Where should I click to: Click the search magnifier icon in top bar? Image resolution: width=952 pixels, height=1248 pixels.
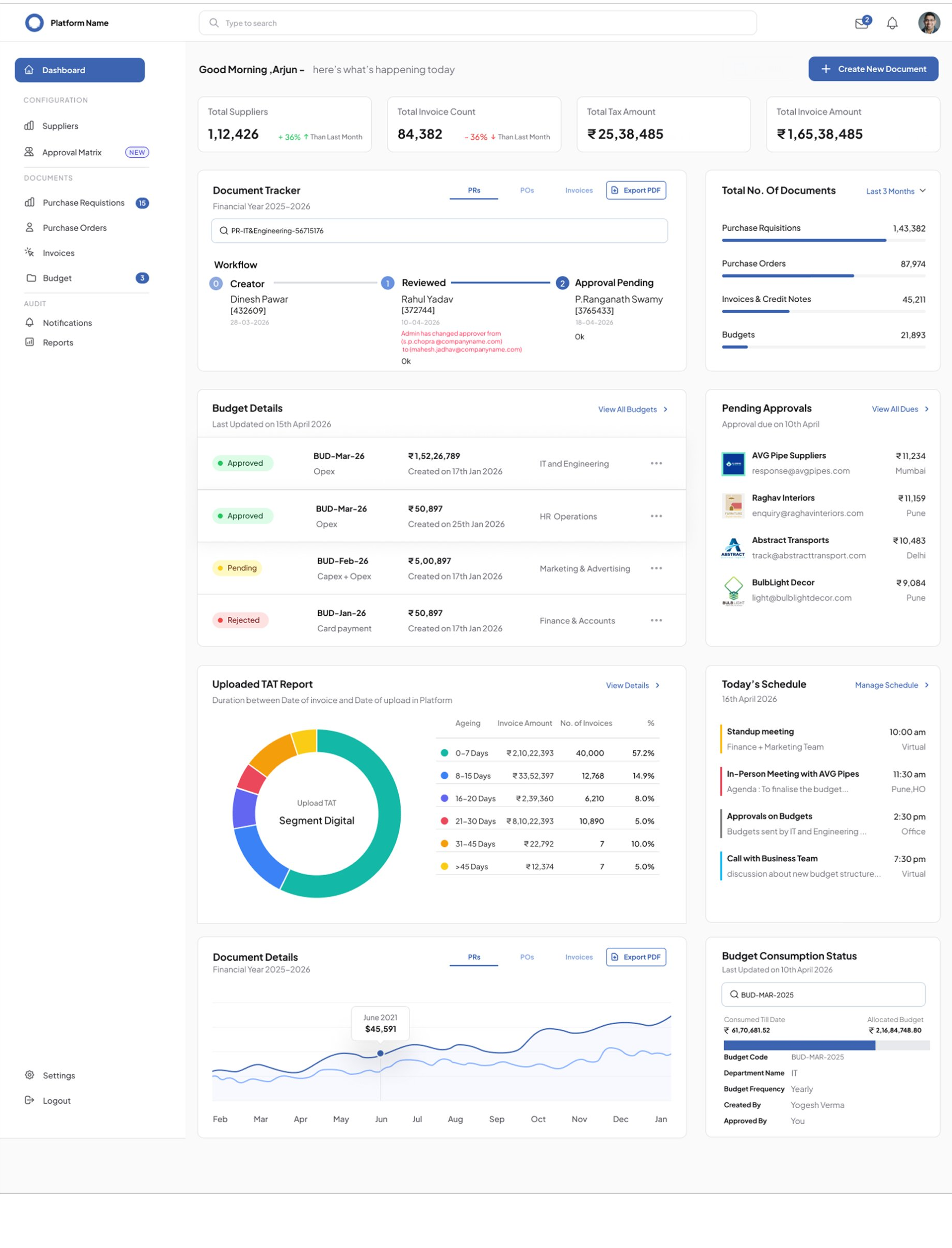pyautogui.click(x=214, y=23)
